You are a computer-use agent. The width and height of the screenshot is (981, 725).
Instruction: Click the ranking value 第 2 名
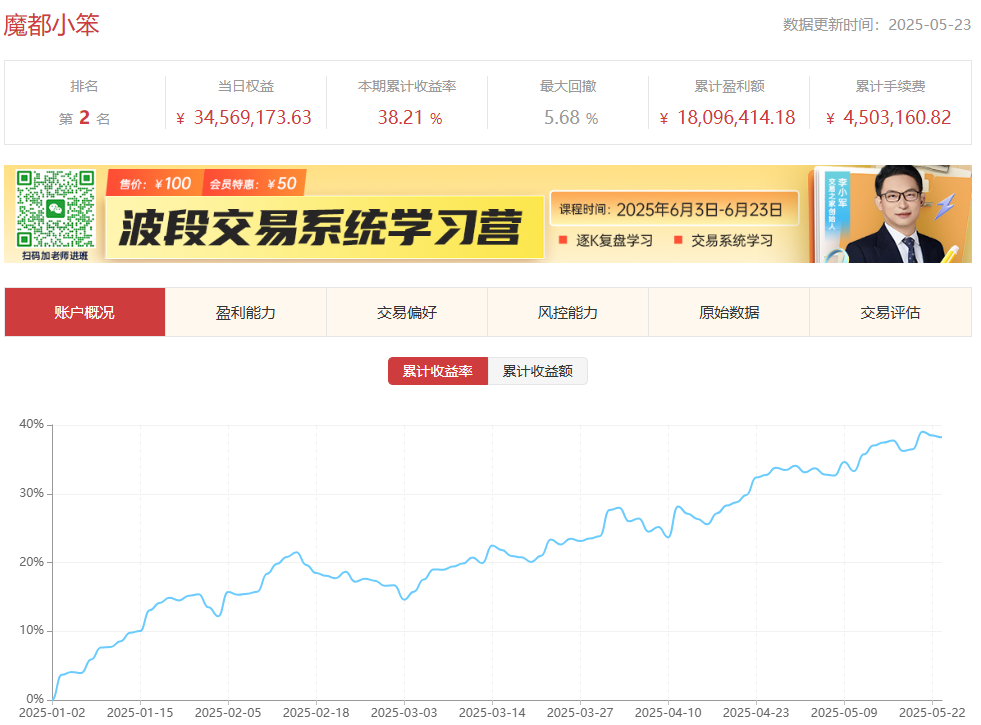pos(84,118)
